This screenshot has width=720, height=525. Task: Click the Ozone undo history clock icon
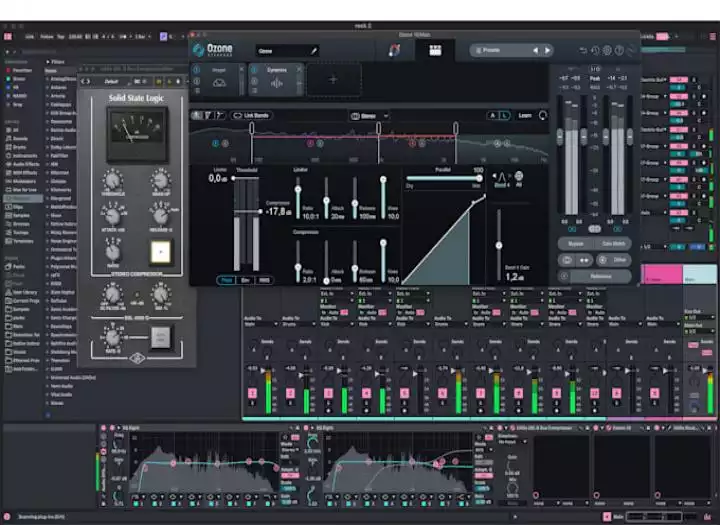pos(595,50)
